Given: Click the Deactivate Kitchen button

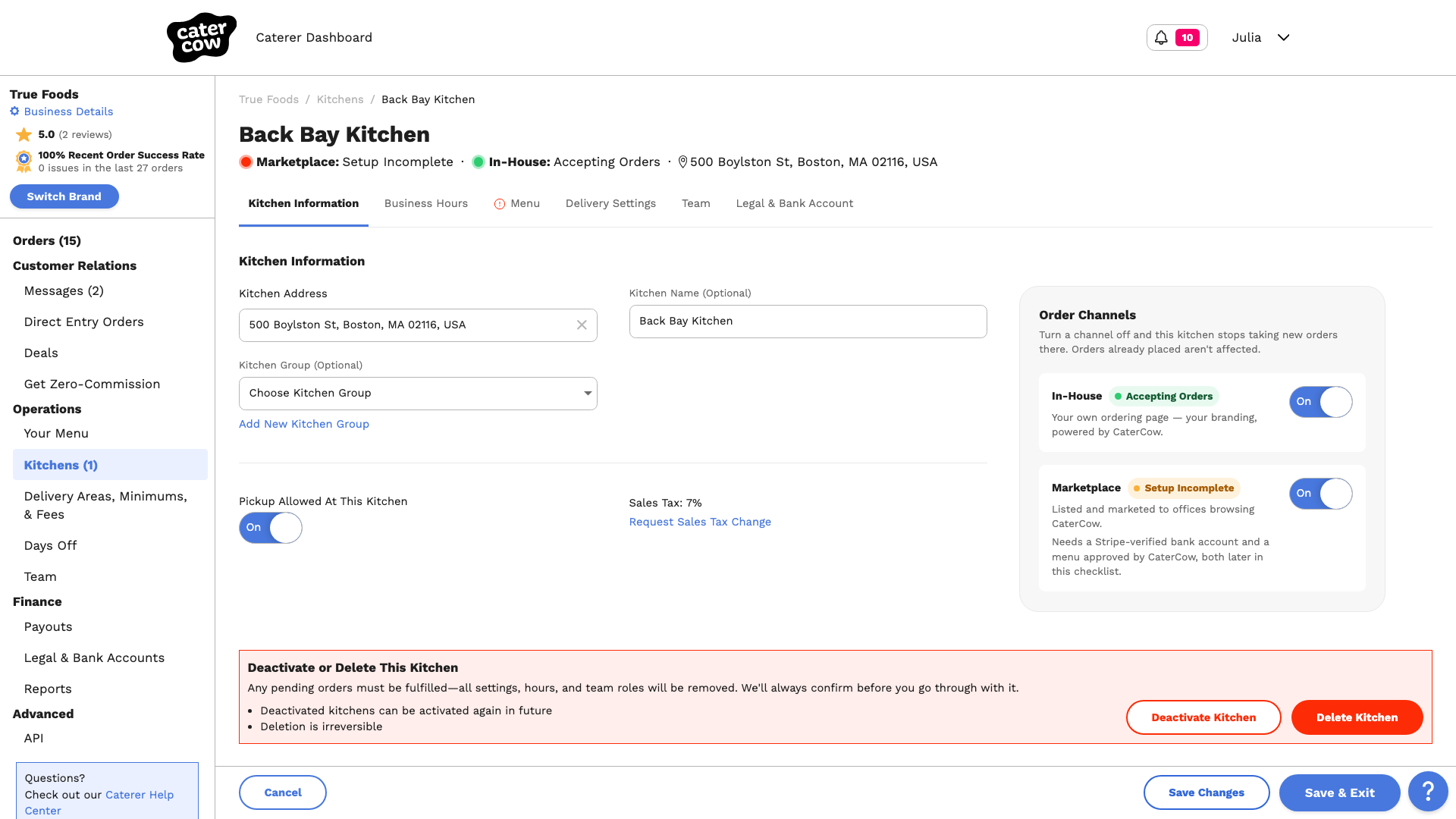Looking at the screenshot, I should [x=1203, y=717].
